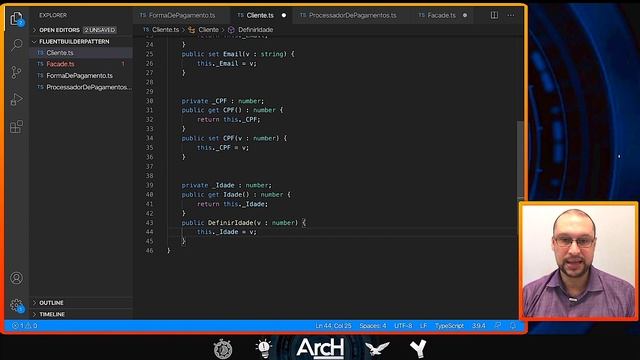Open the editor More Actions menu
Image resolution: width=640 pixels, height=360 pixels.
coord(511,15)
